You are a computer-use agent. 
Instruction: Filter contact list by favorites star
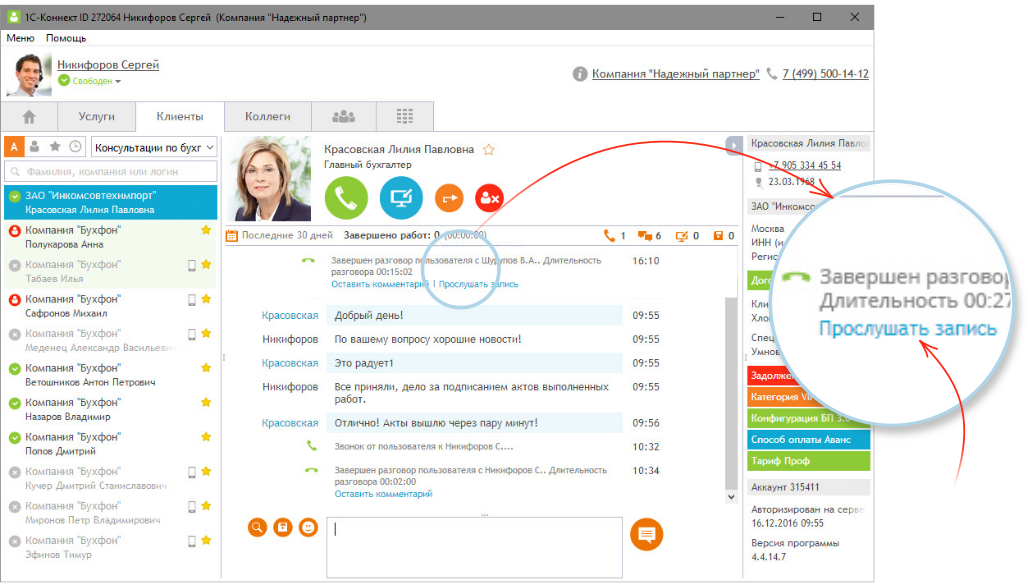55,147
